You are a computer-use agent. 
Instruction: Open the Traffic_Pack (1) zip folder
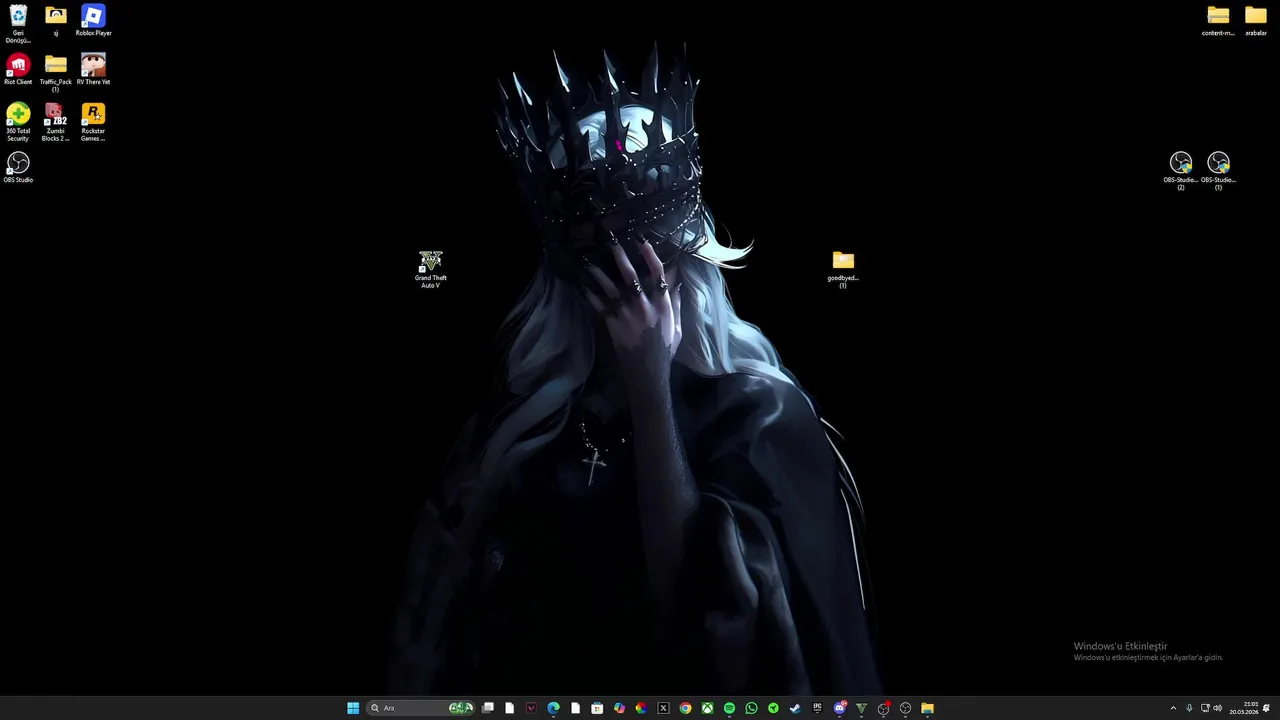(x=56, y=73)
